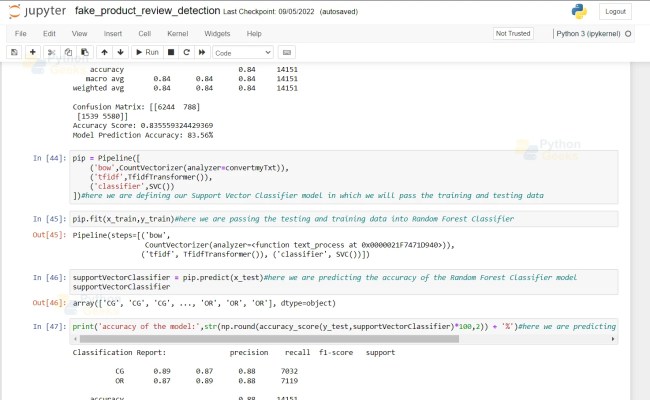Move selected cell up arrow

point(104,52)
